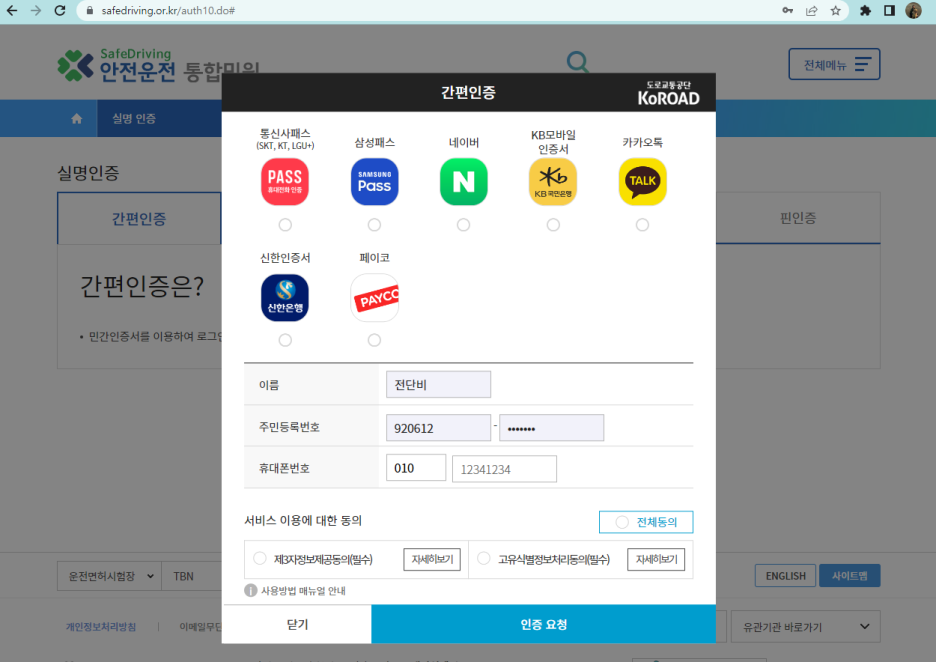Click the phone number field 12341234
This screenshot has width=936, height=662.
pos(504,469)
